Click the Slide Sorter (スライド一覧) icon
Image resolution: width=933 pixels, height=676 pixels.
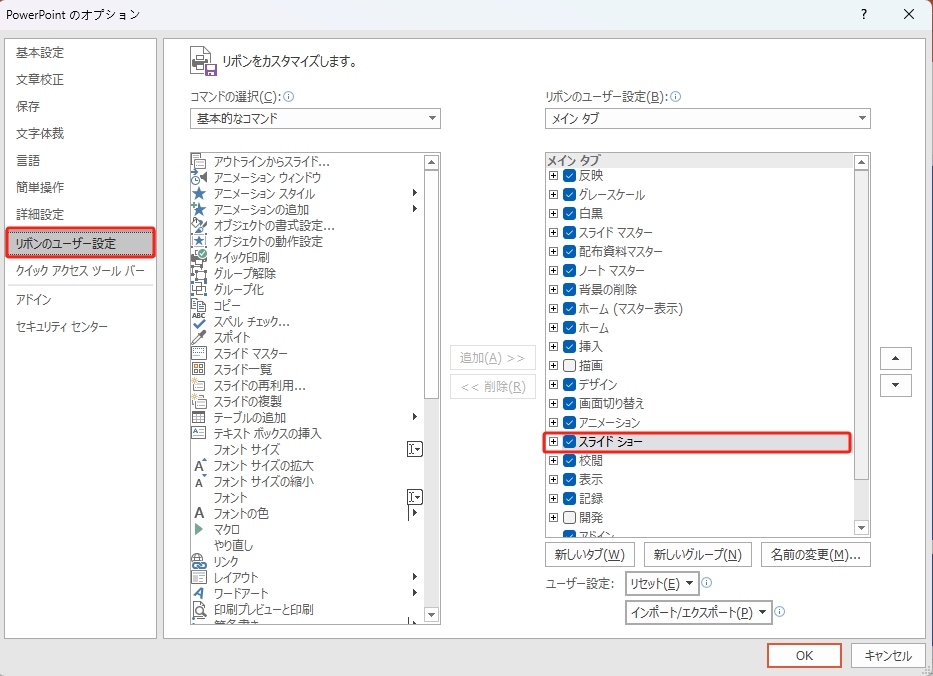point(199,370)
